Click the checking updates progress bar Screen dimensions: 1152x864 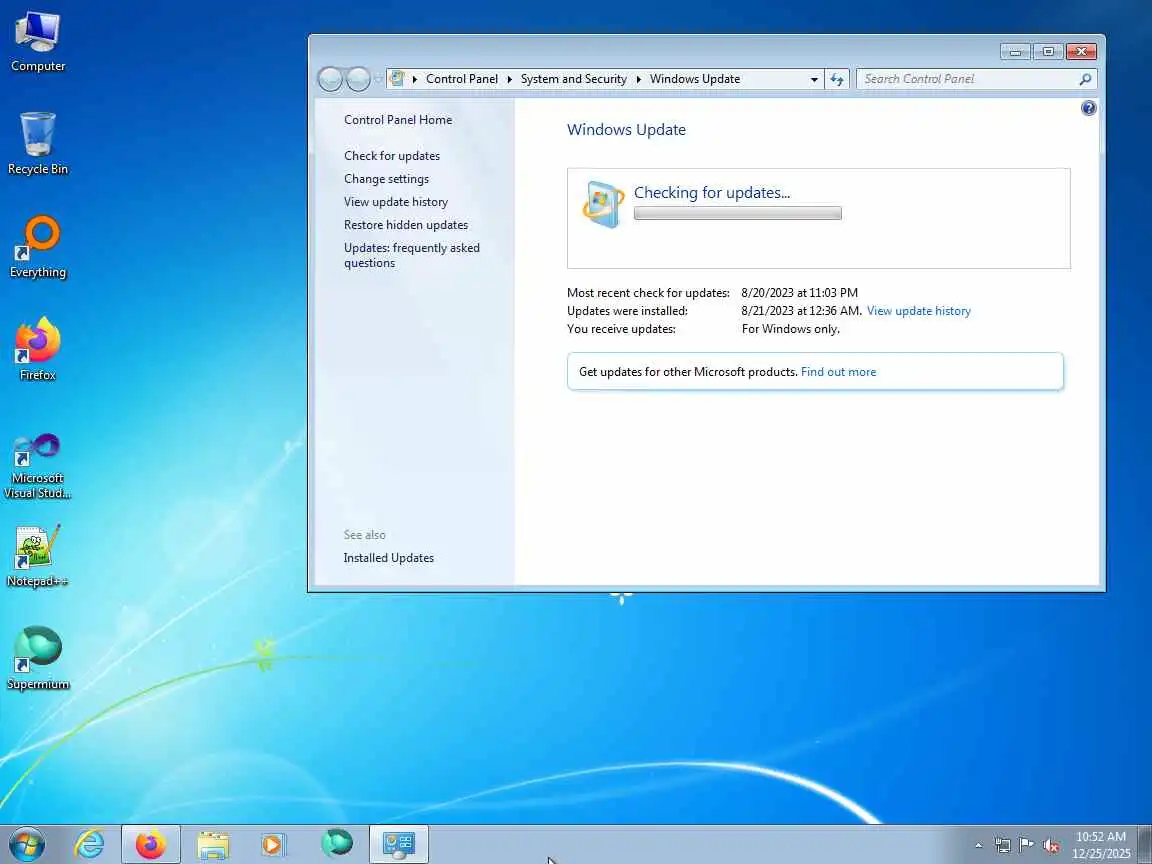coord(738,213)
